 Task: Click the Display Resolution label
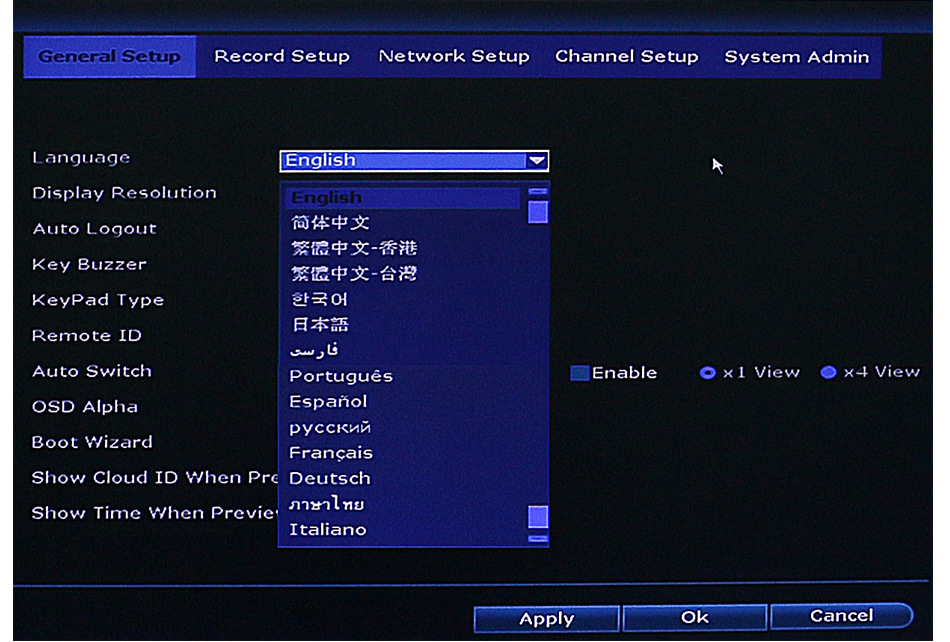coord(124,193)
